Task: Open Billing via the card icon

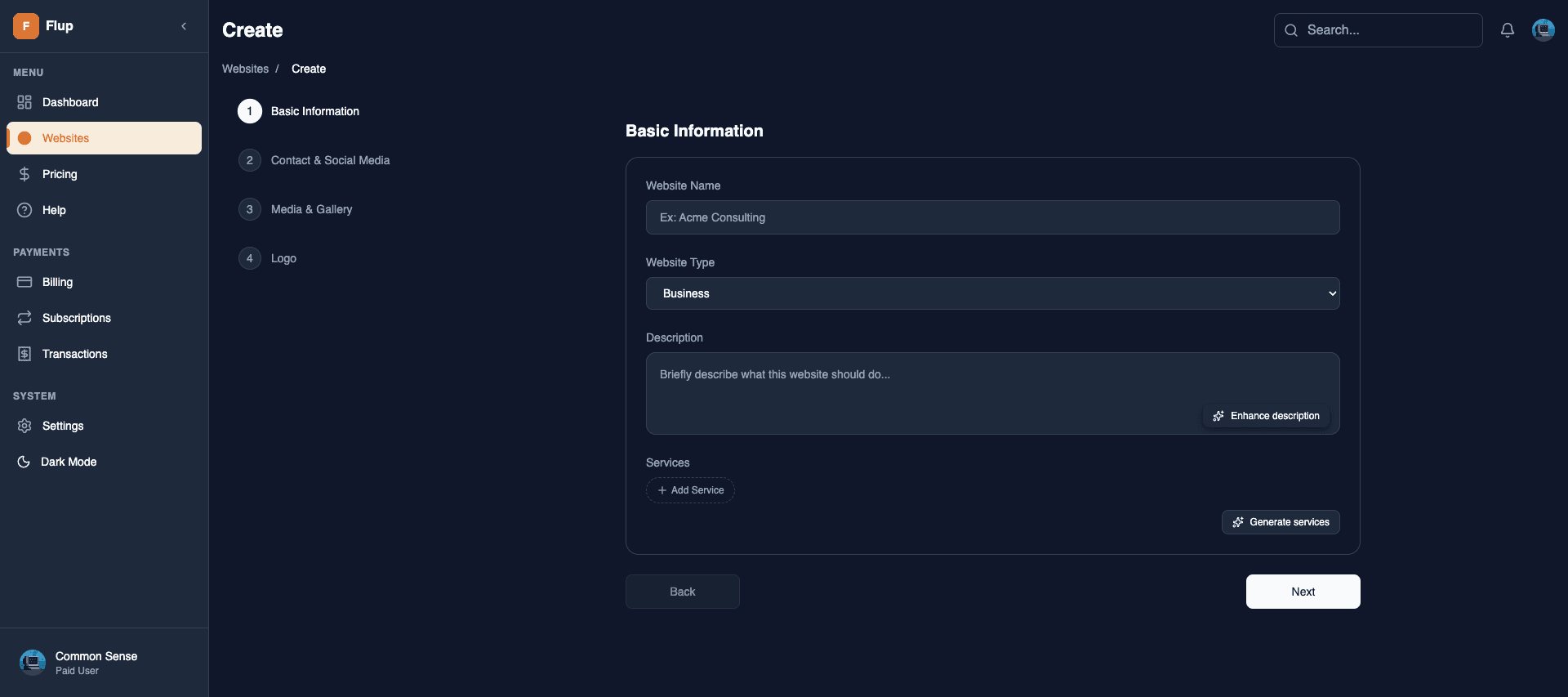Action: 24,282
